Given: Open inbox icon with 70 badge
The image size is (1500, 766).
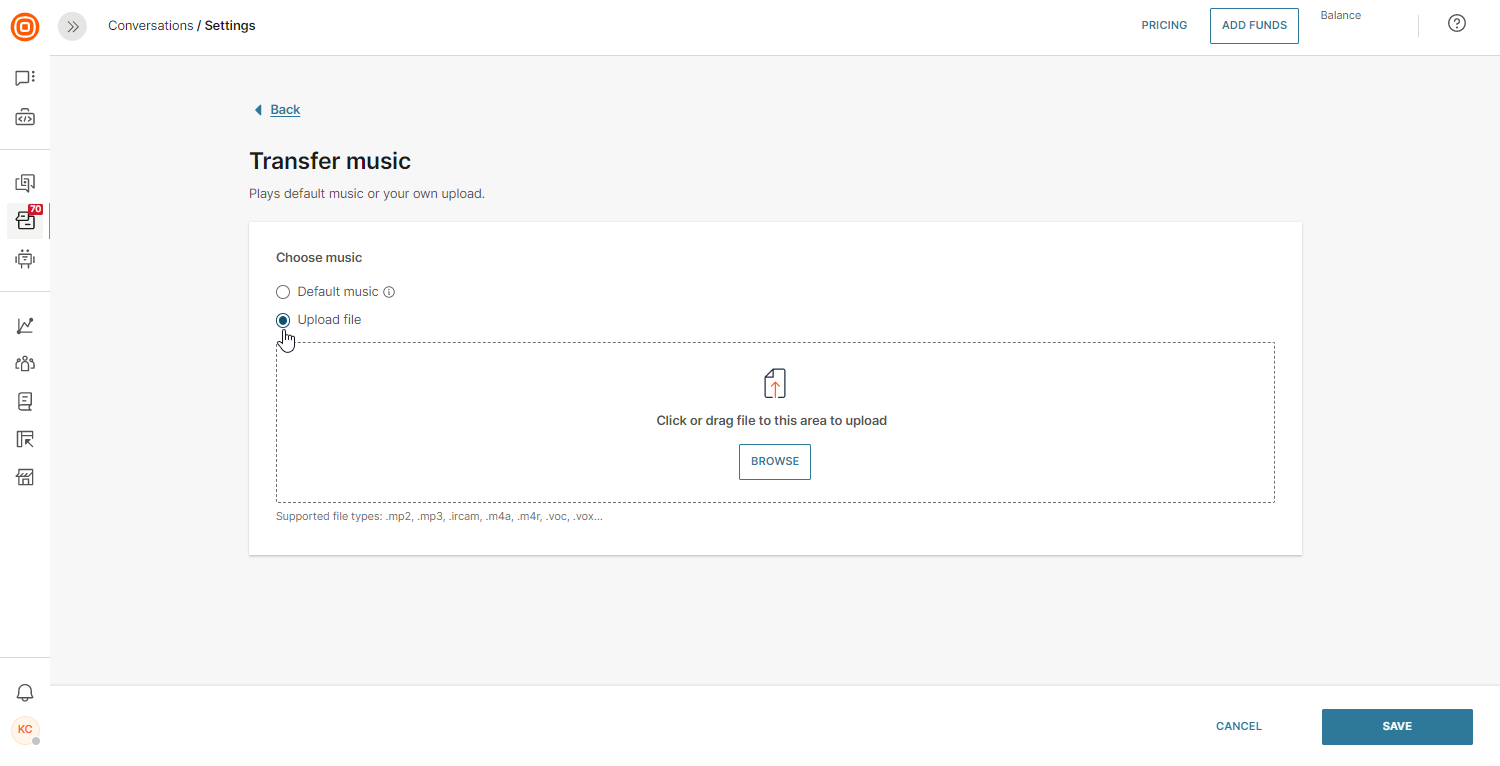Looking at the screenshot, I should [25, 221].
